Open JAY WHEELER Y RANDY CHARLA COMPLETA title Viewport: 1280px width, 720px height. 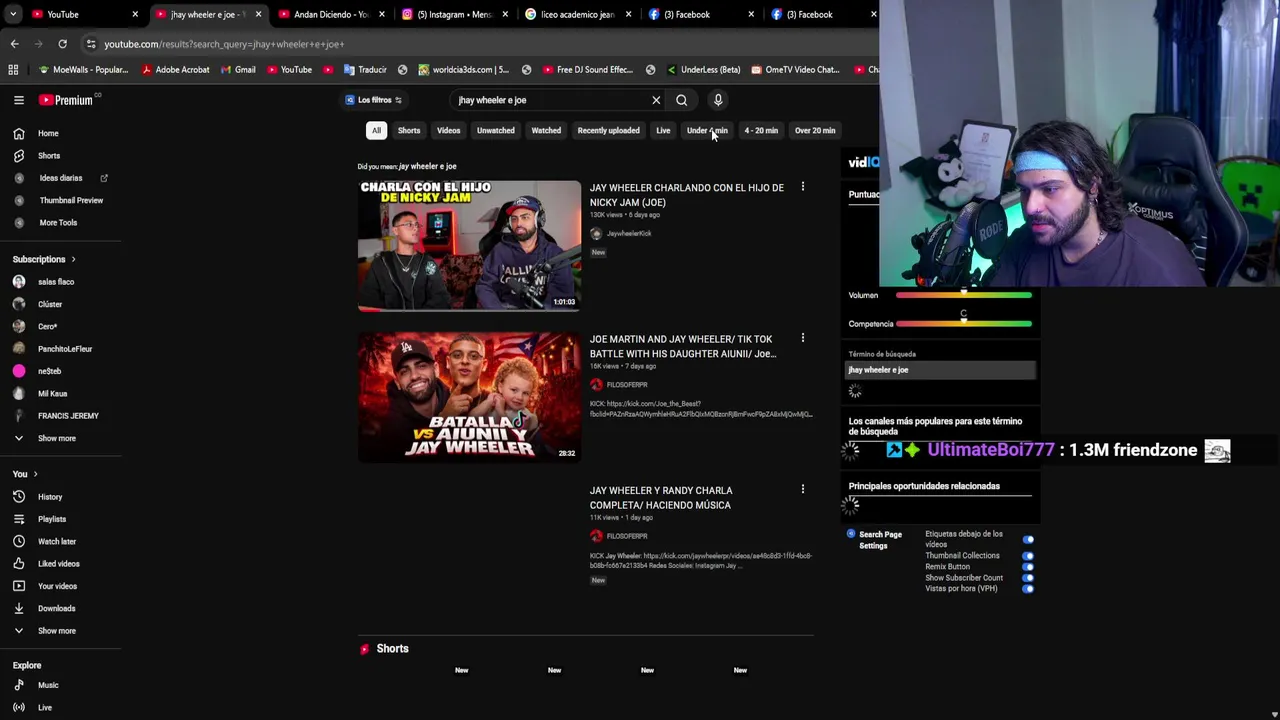click(661, 498)
